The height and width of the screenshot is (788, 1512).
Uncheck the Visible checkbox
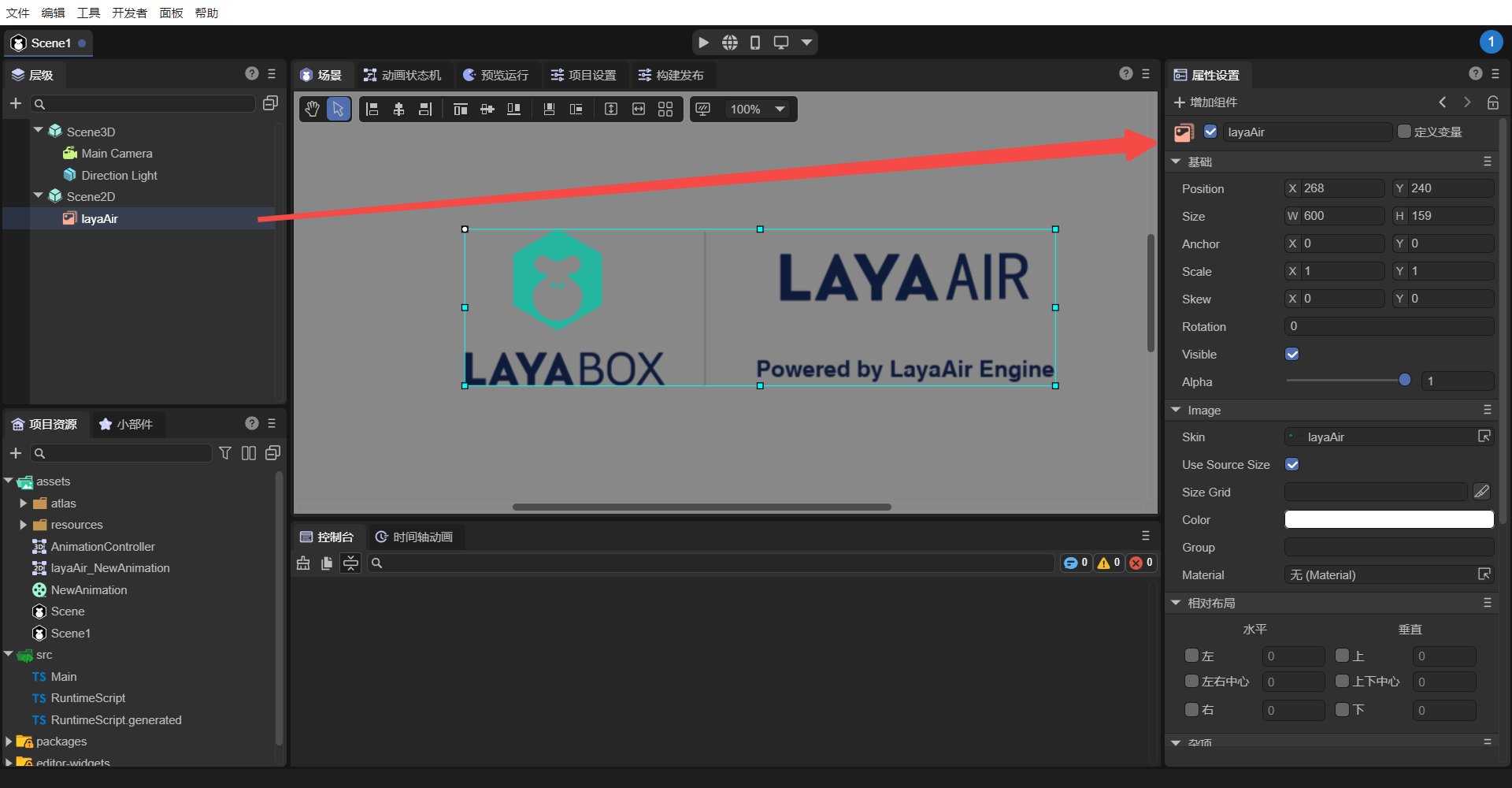1292,355
